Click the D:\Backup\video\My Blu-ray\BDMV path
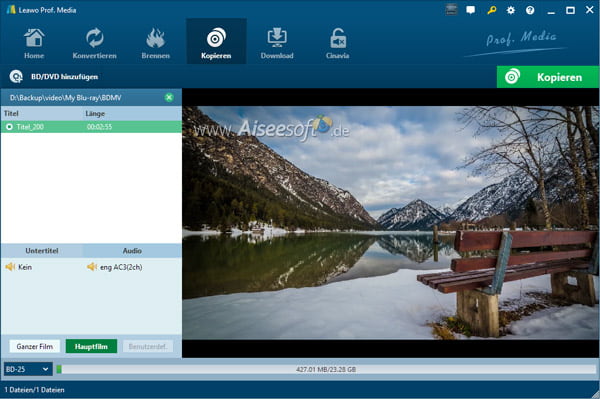 tap(65, 98)
